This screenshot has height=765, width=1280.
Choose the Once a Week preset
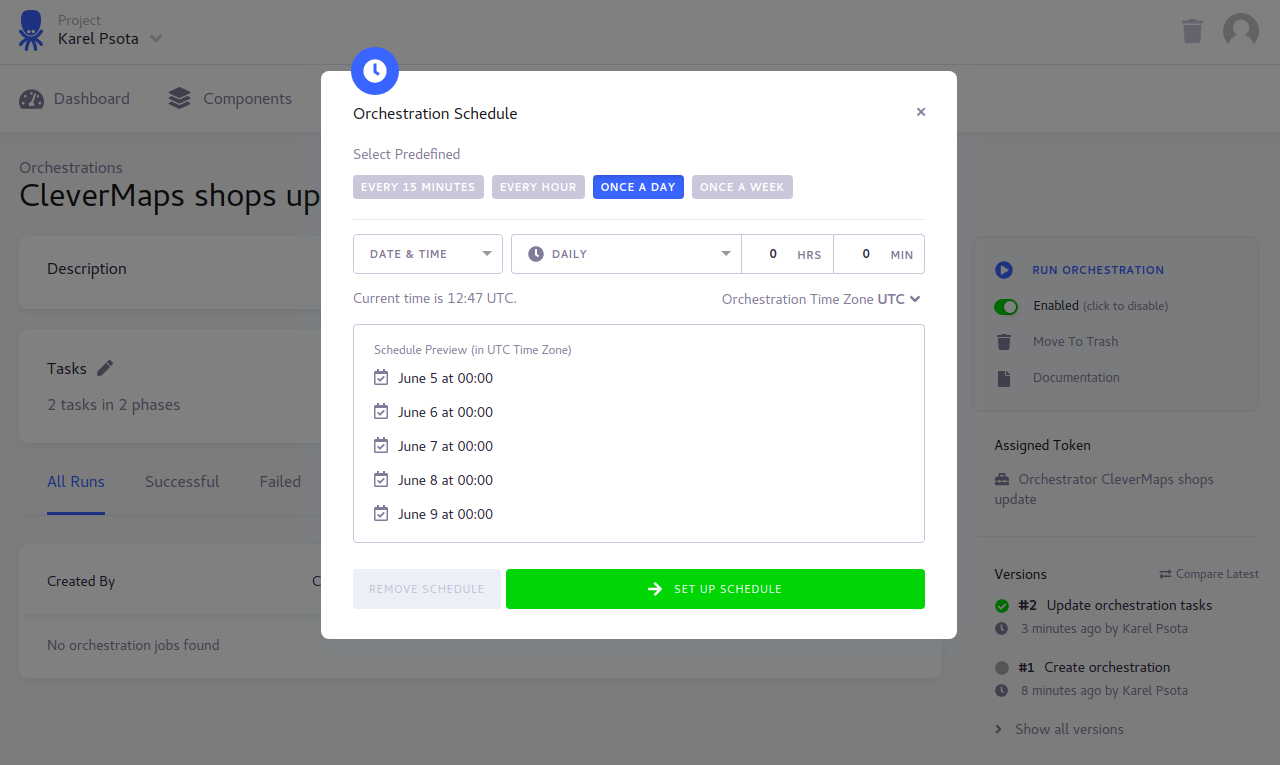click(742, 187)
